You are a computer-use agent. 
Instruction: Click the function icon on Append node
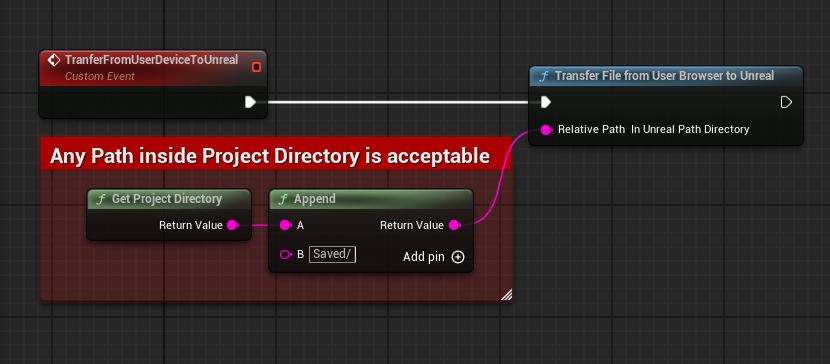pyautogui.click(x=283, y=199)
